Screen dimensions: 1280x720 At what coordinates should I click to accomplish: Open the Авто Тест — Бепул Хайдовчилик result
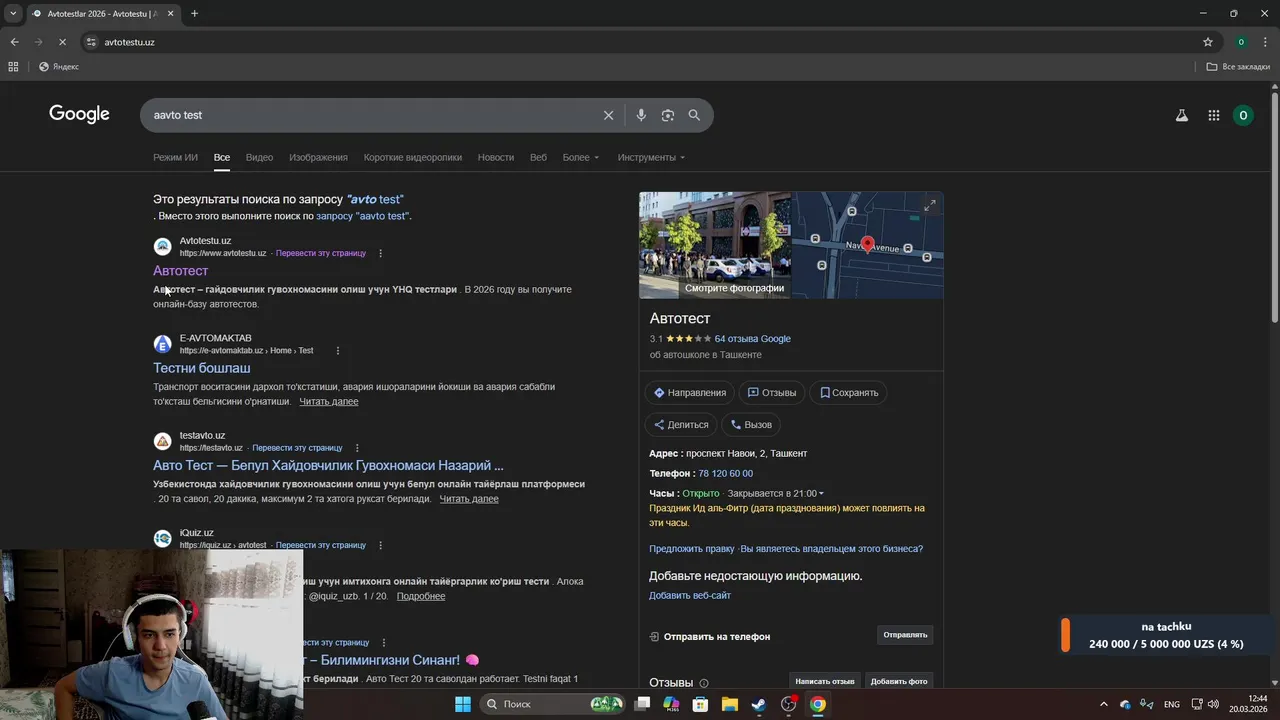328,465
